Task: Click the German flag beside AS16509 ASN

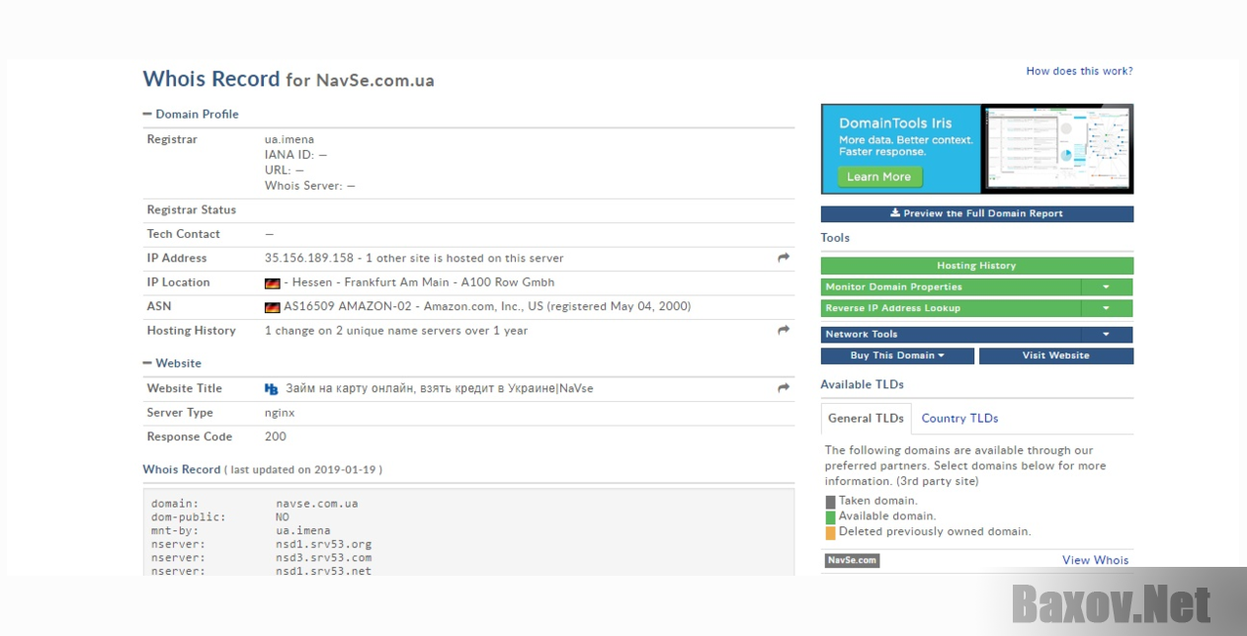Action: click(x=272, y=307)
